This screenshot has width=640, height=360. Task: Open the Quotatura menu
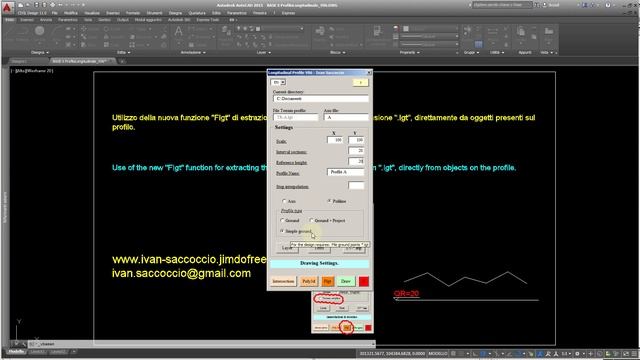tap(197, 13)
